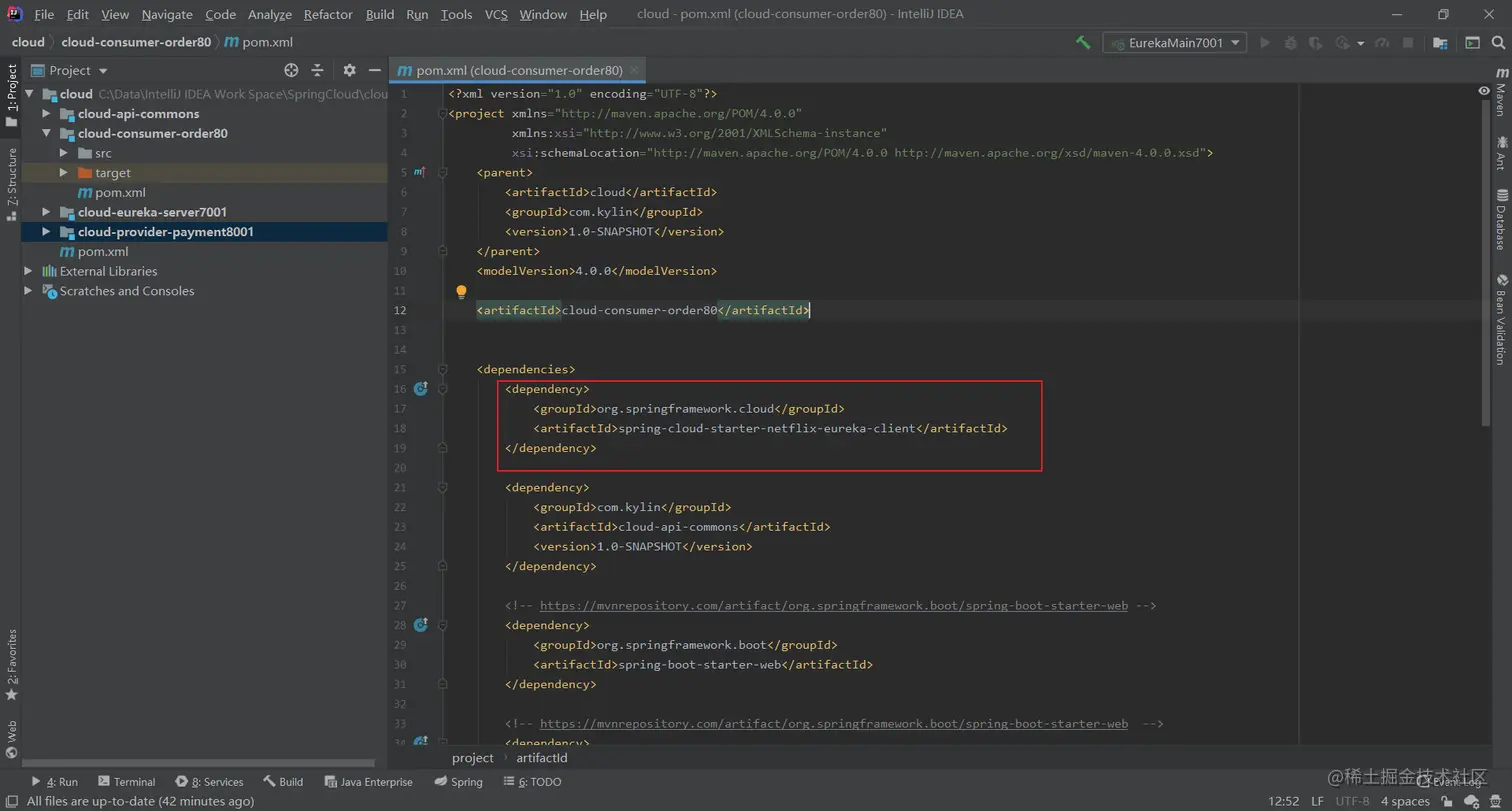
Task: Open the Analyze menu
Action: tap(269, 14)
